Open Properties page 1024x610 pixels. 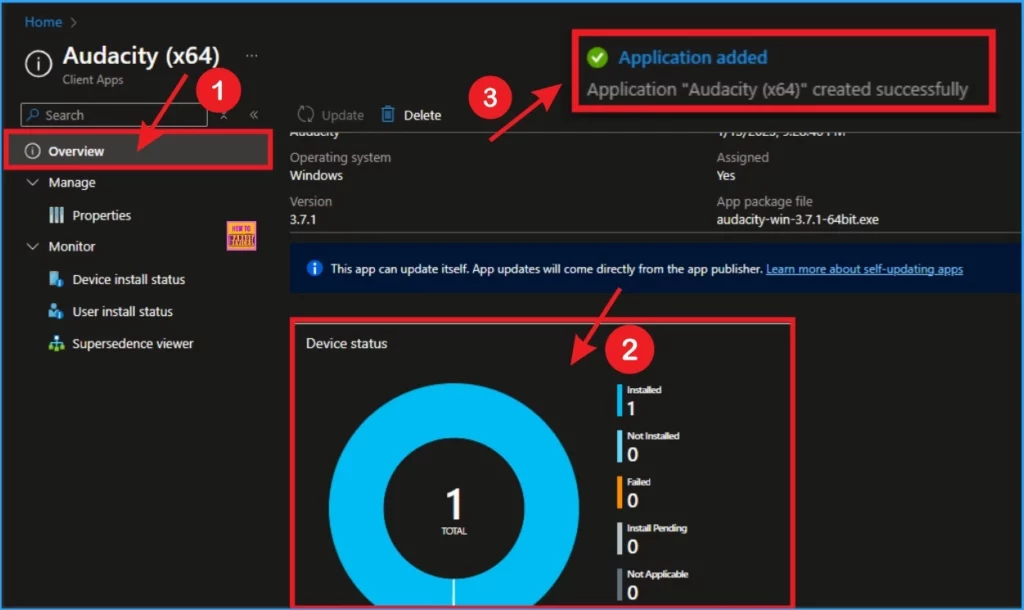pos(101,216)
